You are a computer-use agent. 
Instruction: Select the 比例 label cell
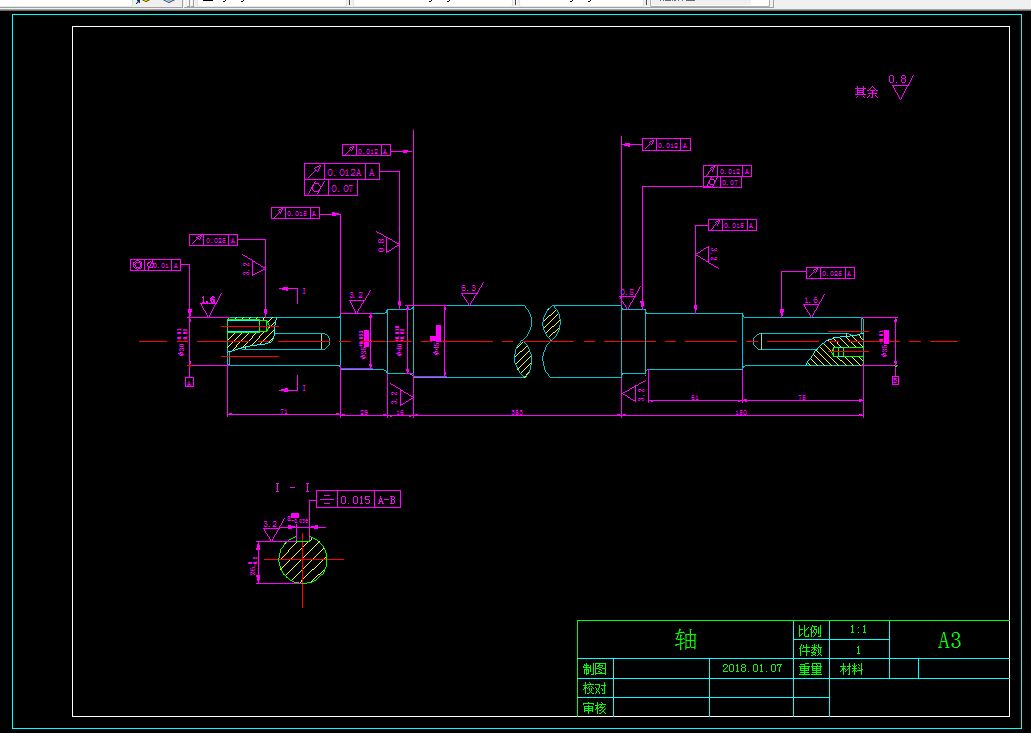[811, 630]
